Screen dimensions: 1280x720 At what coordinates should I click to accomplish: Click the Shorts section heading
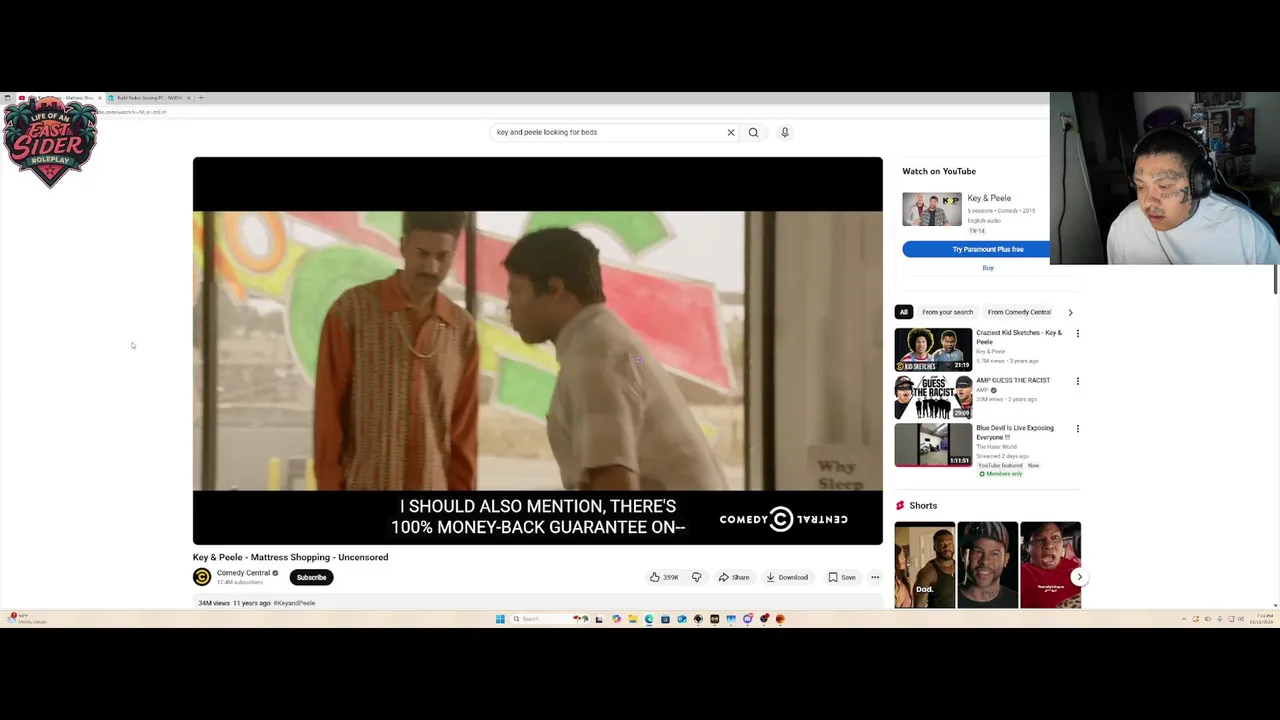point(923,506)
